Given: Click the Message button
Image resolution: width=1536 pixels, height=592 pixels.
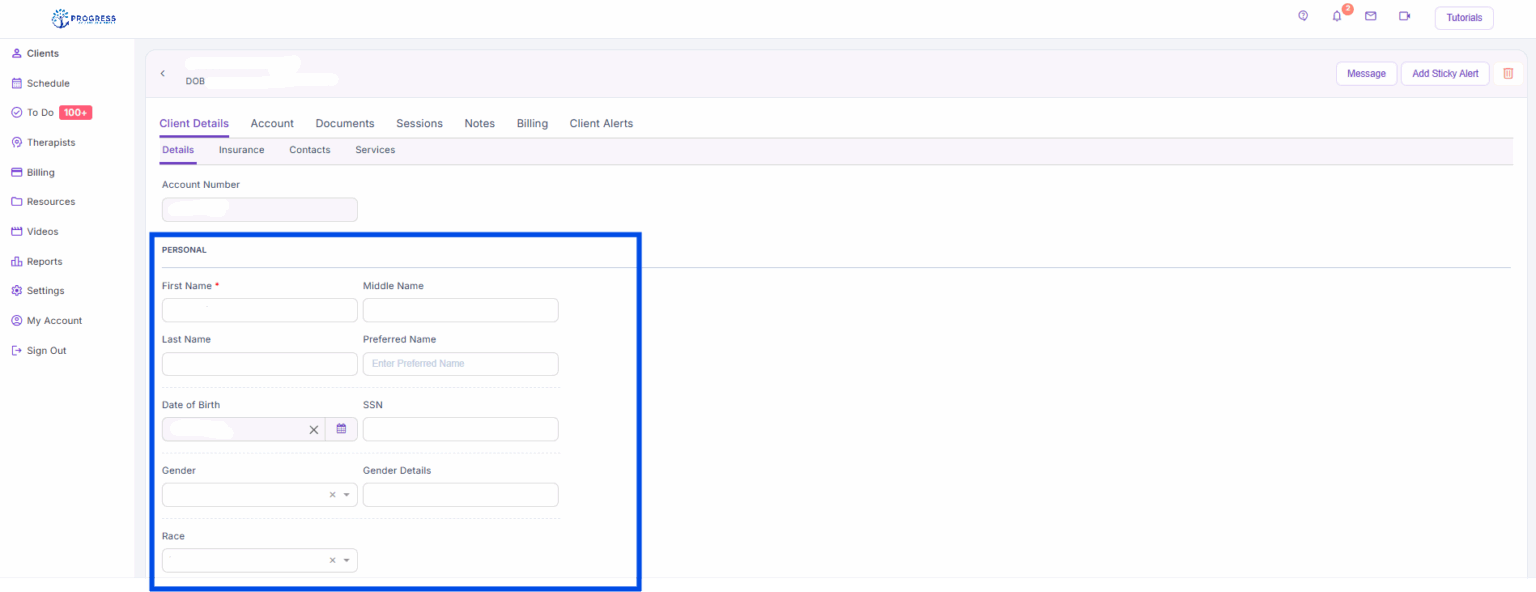Looking at the screenshot, I should click(x=1366, y=73).
